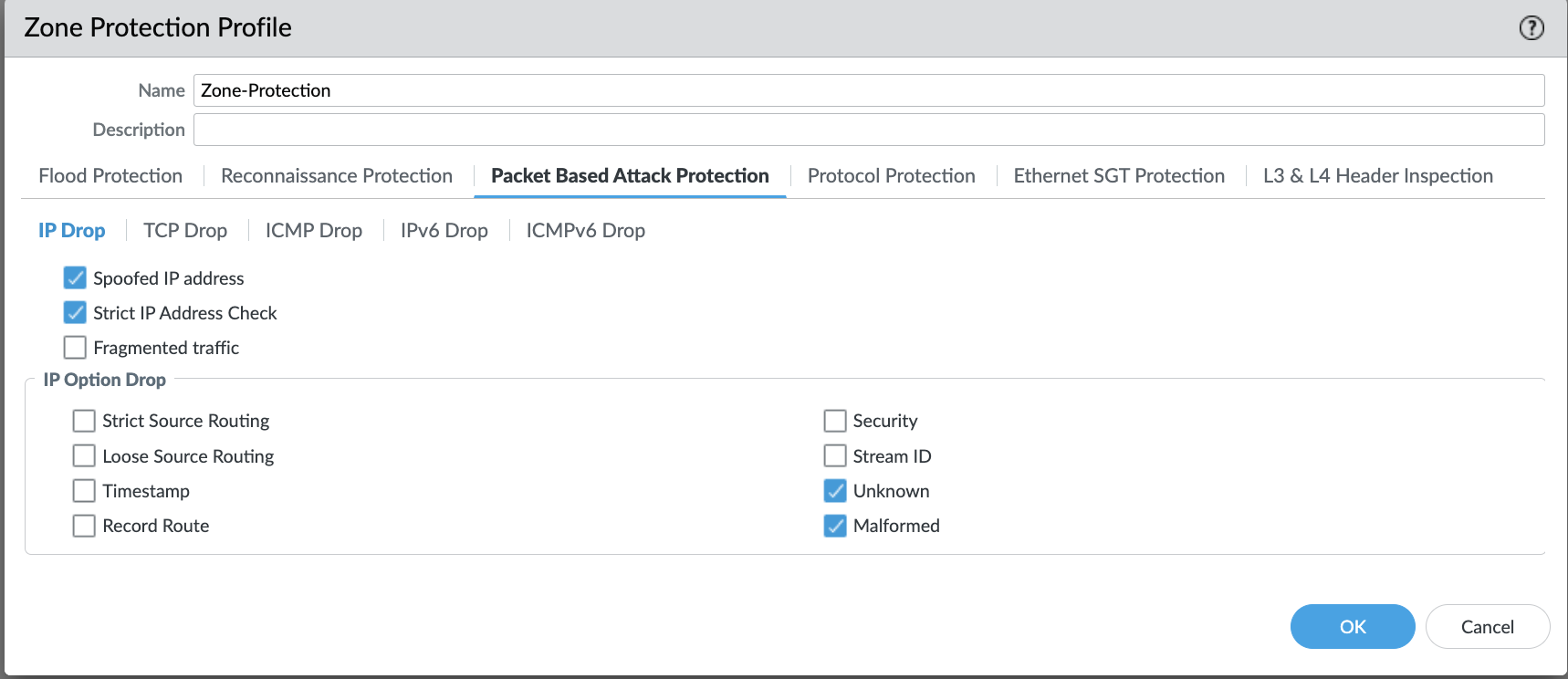
Task: Select the TCP Drop sub-tab
Action: (185, 230)
